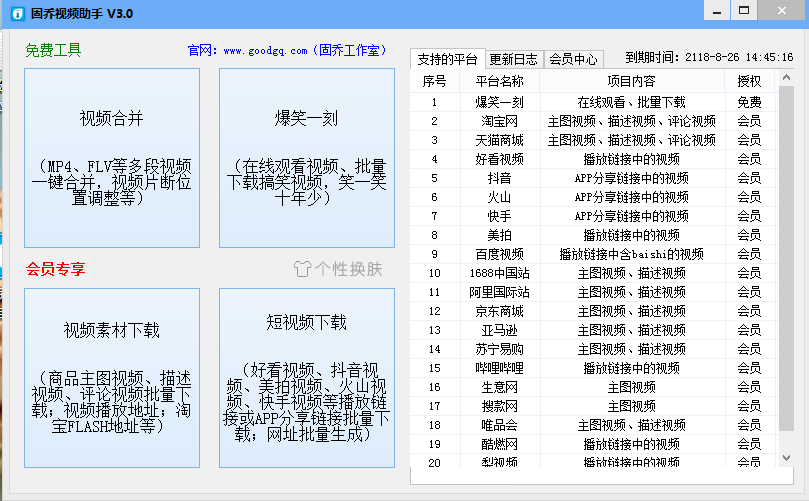Click the 个性换肤 shirt icon
Image resolution: width=809 pixels, height=501 pixels.
coord(303,269)
